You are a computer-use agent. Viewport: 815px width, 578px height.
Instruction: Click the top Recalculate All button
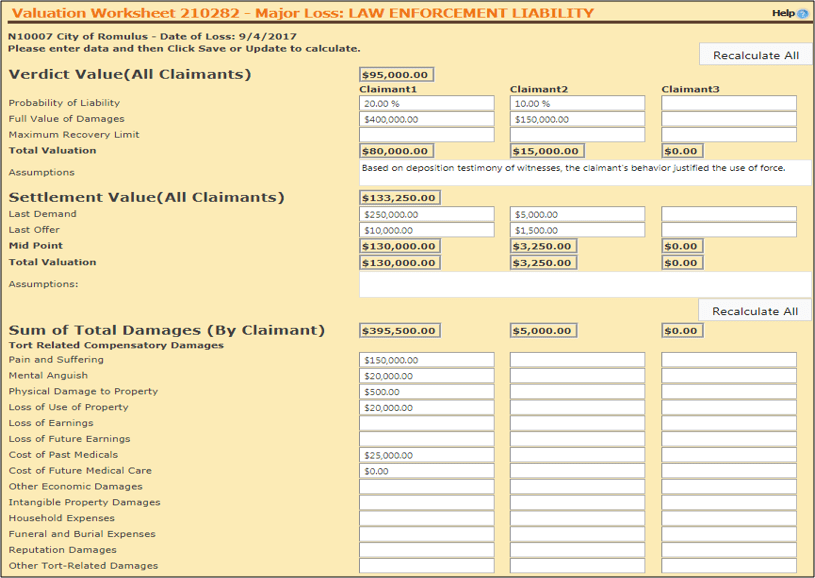click(x=755, y=54)
